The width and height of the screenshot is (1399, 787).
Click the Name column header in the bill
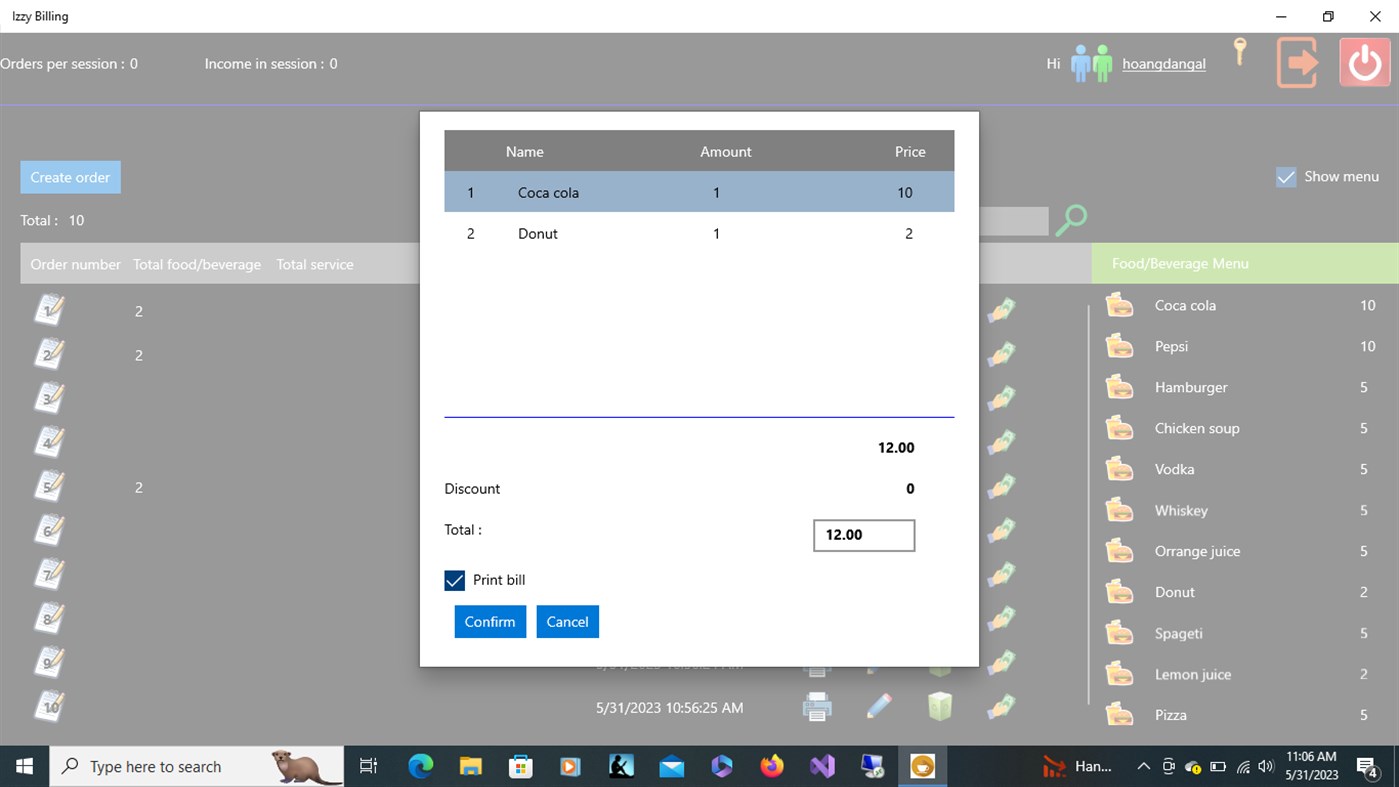[x=525, y=151]
